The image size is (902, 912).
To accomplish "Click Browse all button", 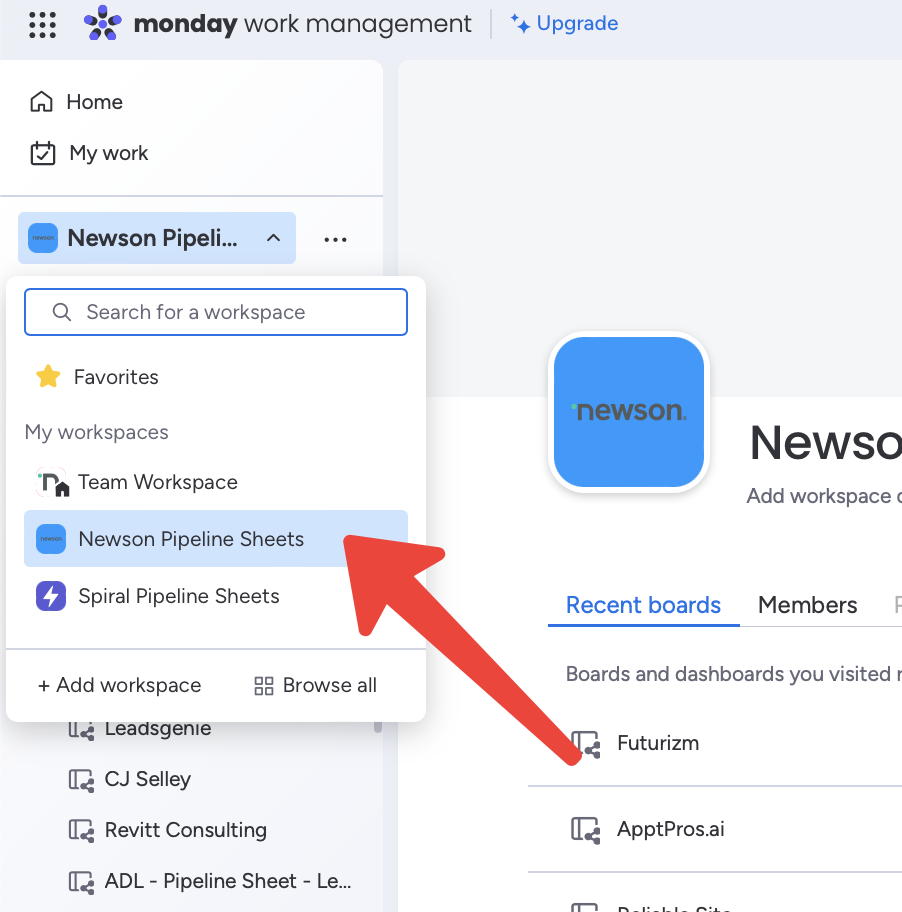I will (315, 685).
